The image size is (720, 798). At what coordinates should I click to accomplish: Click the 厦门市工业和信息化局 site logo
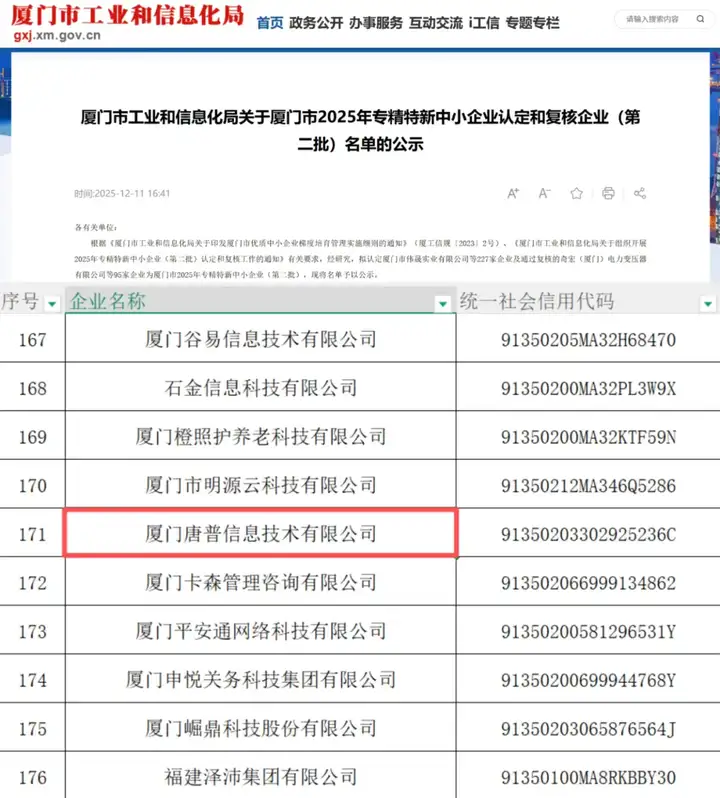point(127,15)
